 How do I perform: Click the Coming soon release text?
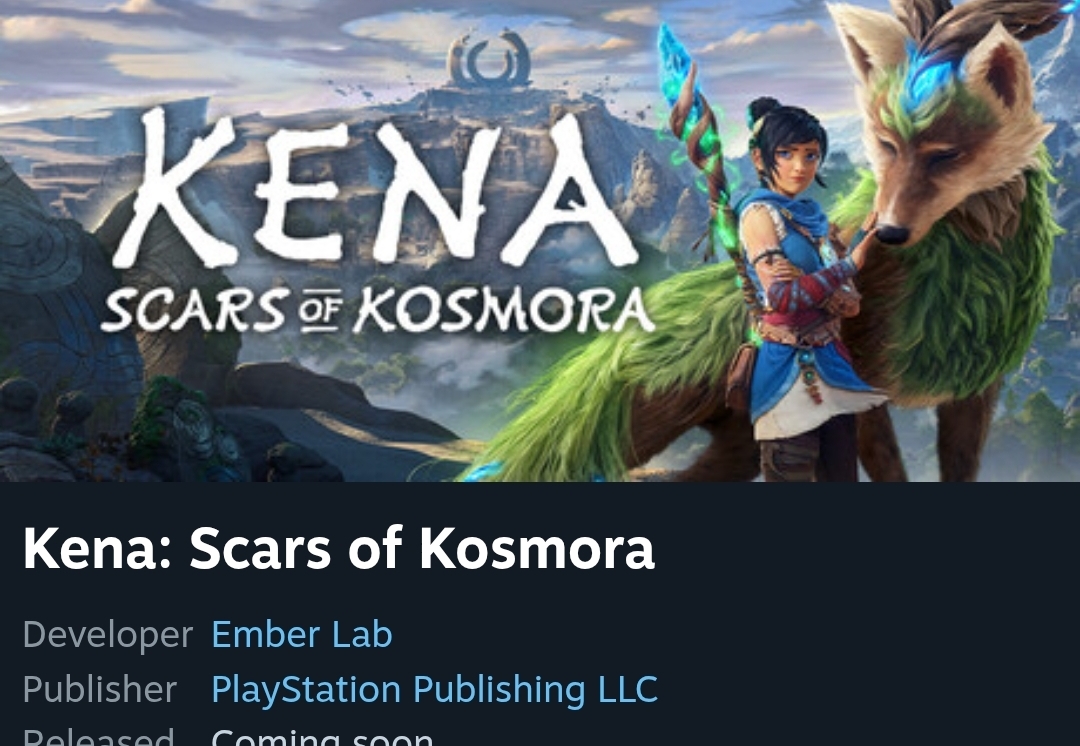[x=322, y=736]
